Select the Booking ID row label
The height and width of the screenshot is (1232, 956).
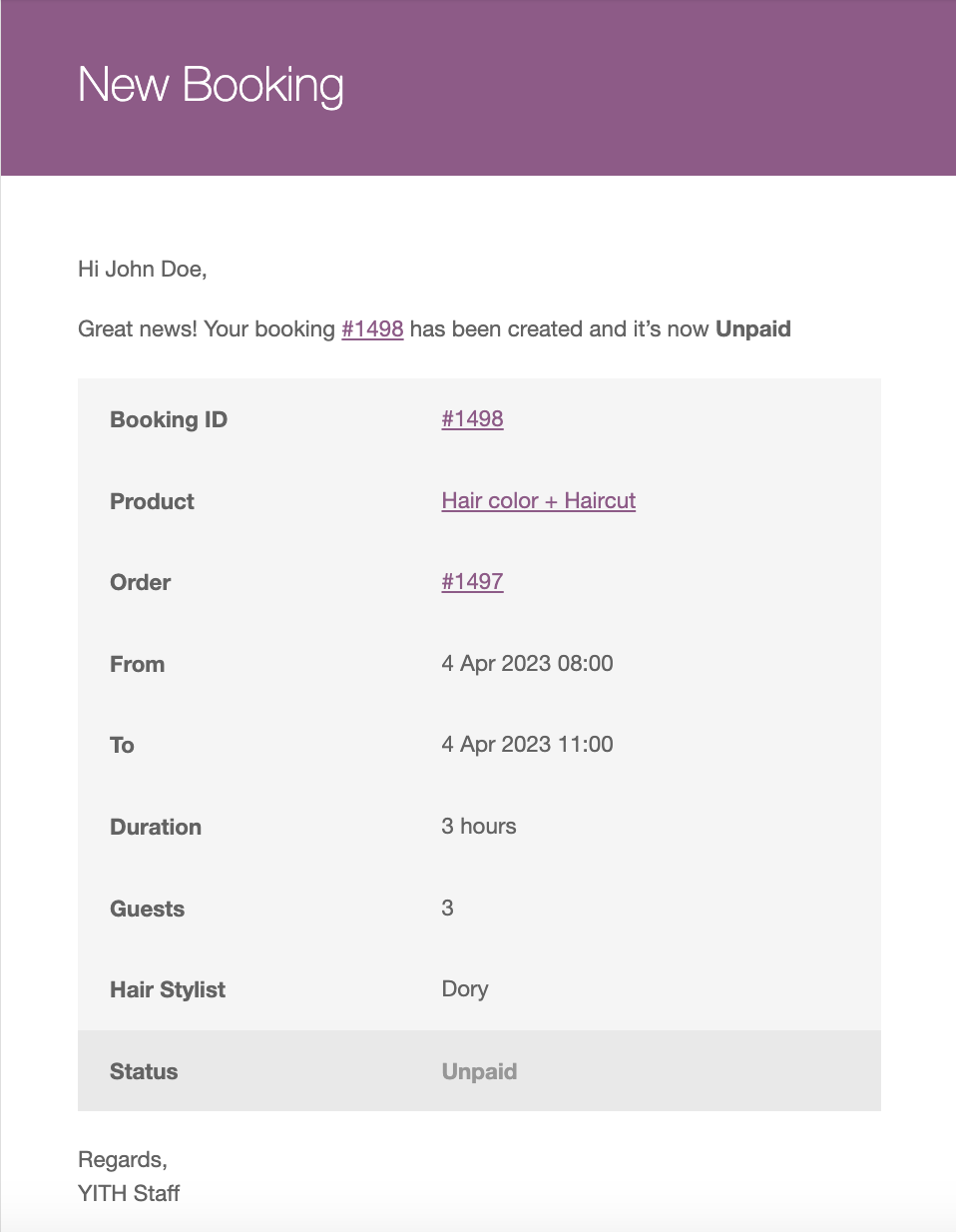(x=169, y=420)
